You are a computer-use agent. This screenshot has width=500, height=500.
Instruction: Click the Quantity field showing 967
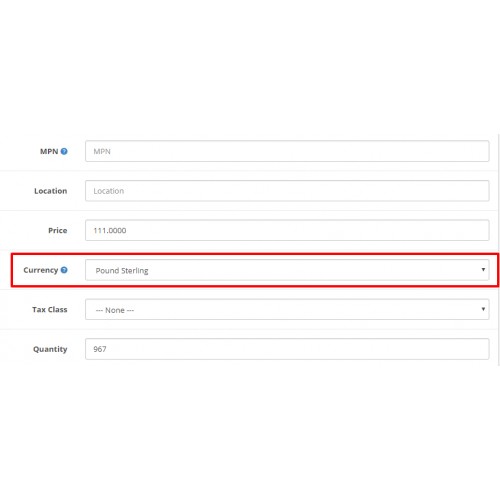287,349
